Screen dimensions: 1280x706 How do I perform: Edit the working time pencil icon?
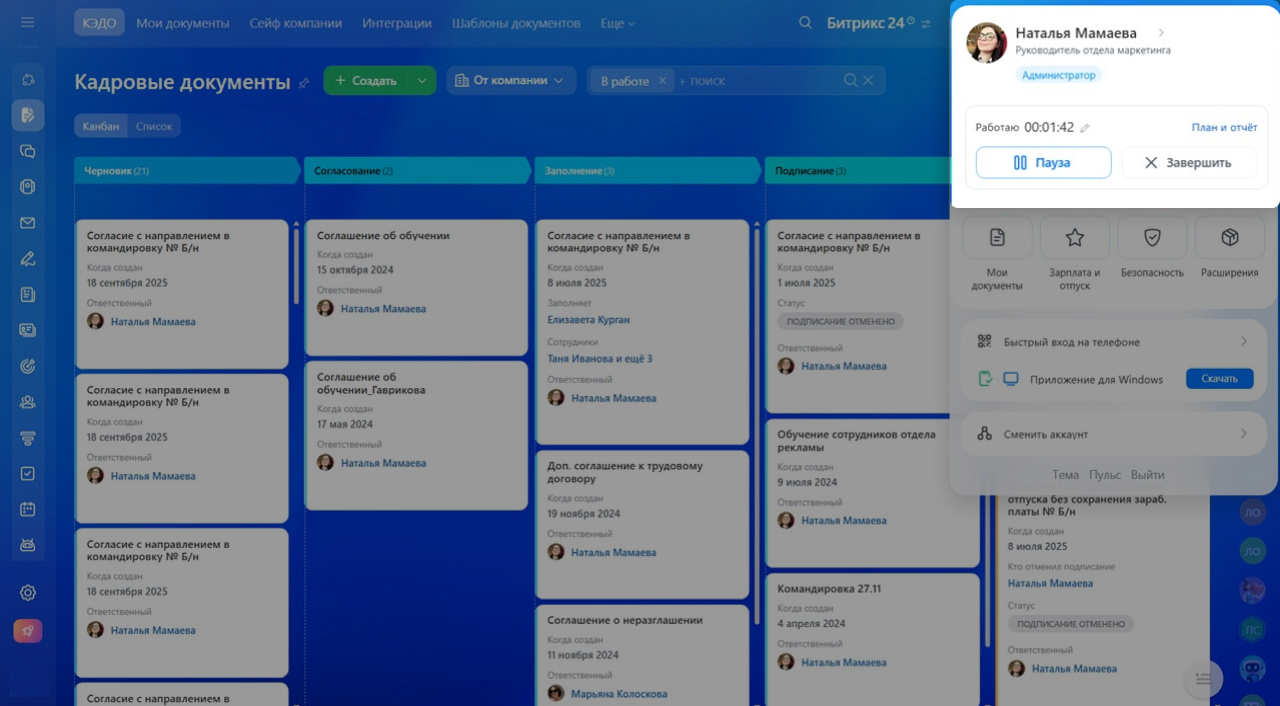point(1085,128)
